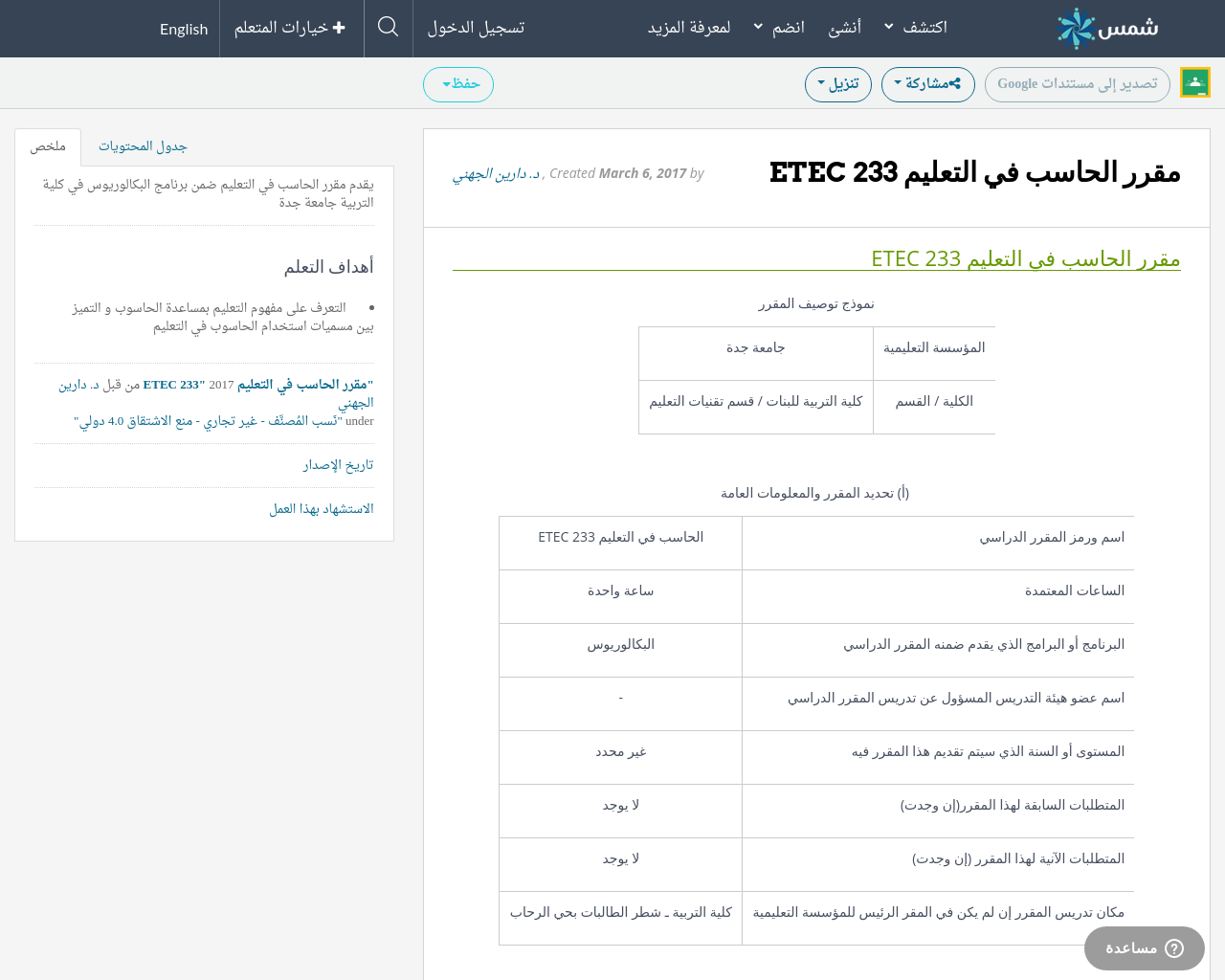Viewport: 1225px width, 980px height.
Task: Open the حفظ save dropdown
Action: click(x=458, y=84)
